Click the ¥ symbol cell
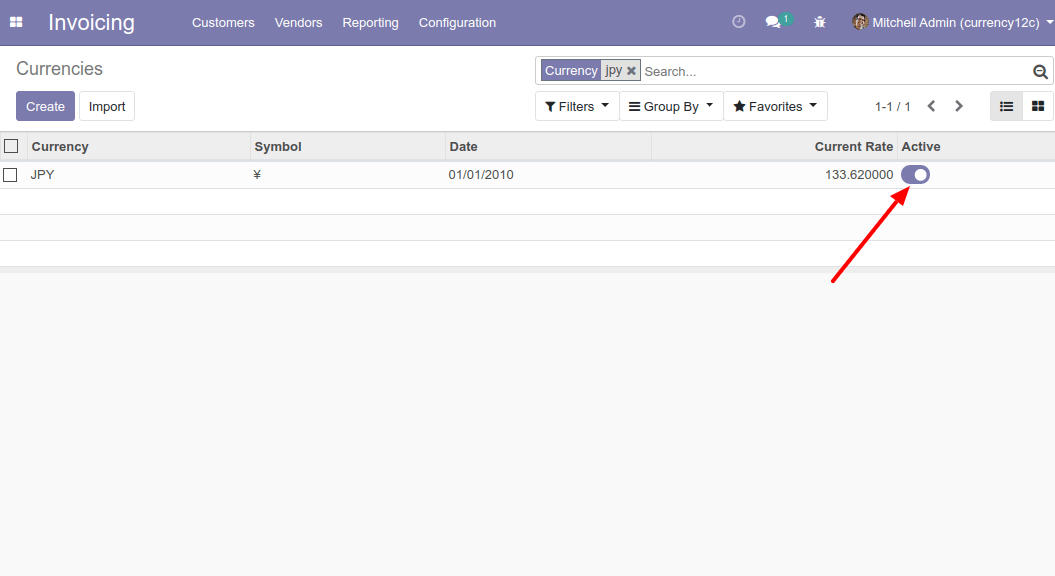The width and height of the screenshot is (1055, 576). pos(257,175)
